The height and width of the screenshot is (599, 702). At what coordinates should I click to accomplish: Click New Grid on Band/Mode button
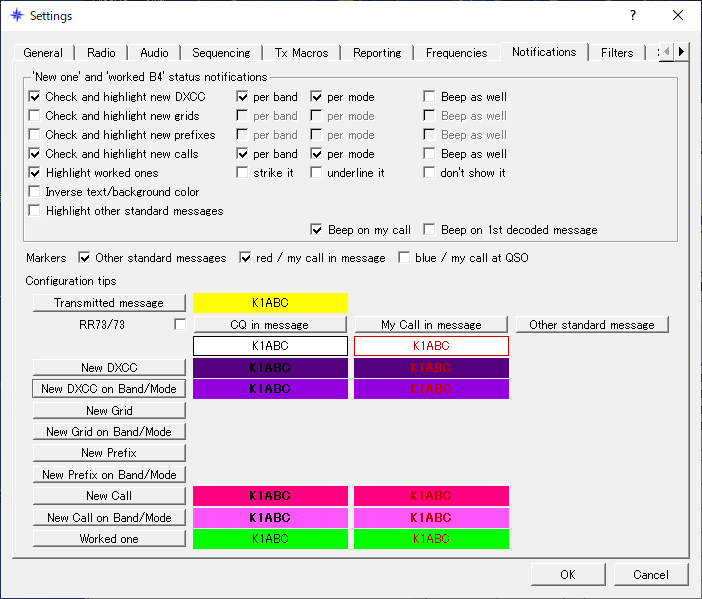click(109, 432)
